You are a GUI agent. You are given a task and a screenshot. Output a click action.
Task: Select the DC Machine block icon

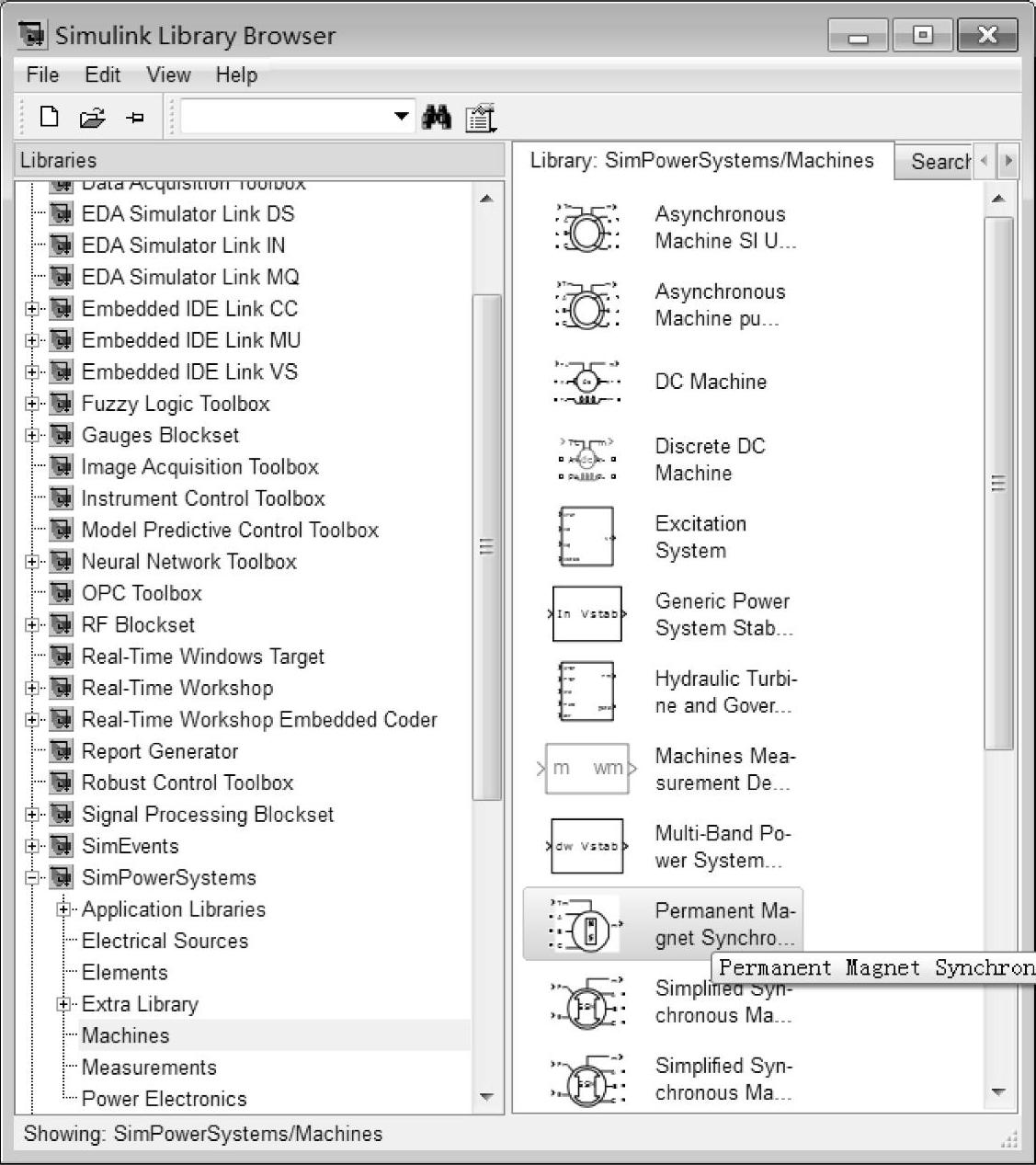587,382
